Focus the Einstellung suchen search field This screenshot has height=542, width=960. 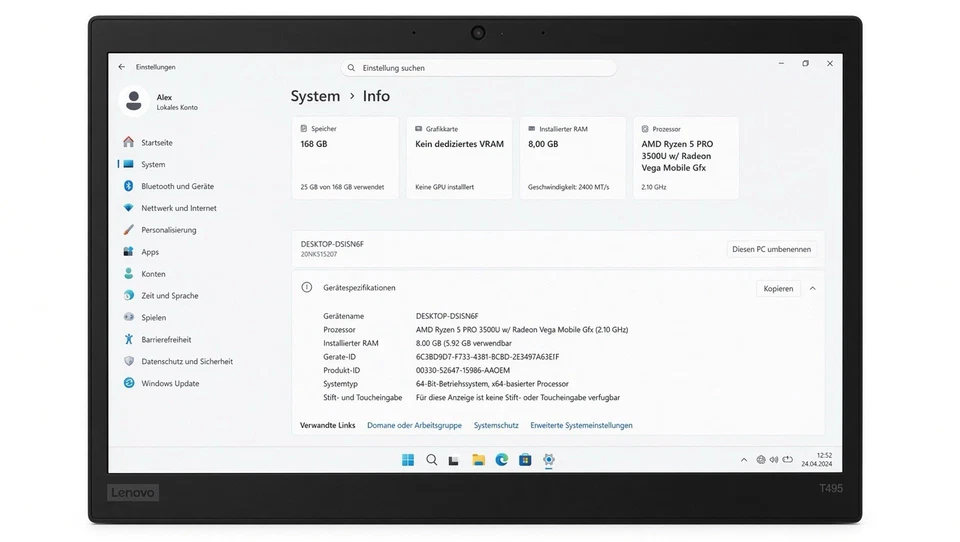(478, 68)
